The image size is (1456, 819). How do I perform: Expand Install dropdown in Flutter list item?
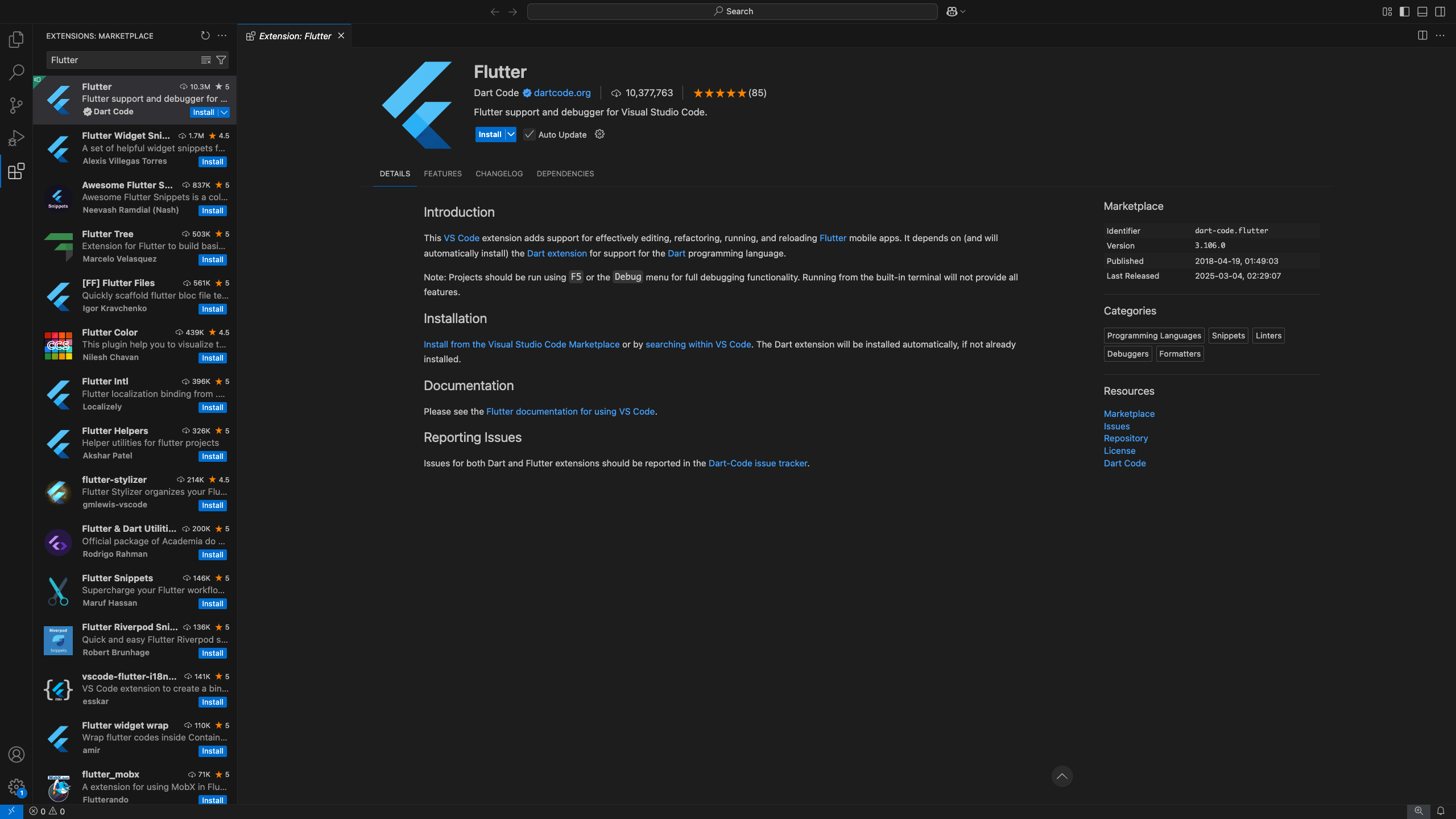click(225, 113)
